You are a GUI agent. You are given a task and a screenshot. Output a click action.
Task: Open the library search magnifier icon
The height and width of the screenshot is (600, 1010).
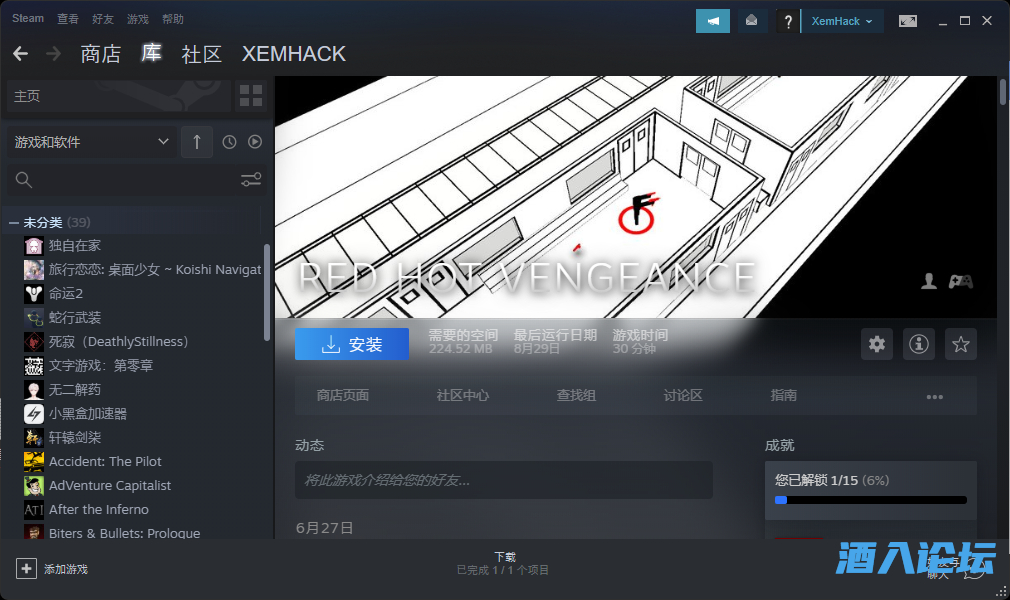coord(22,180)
